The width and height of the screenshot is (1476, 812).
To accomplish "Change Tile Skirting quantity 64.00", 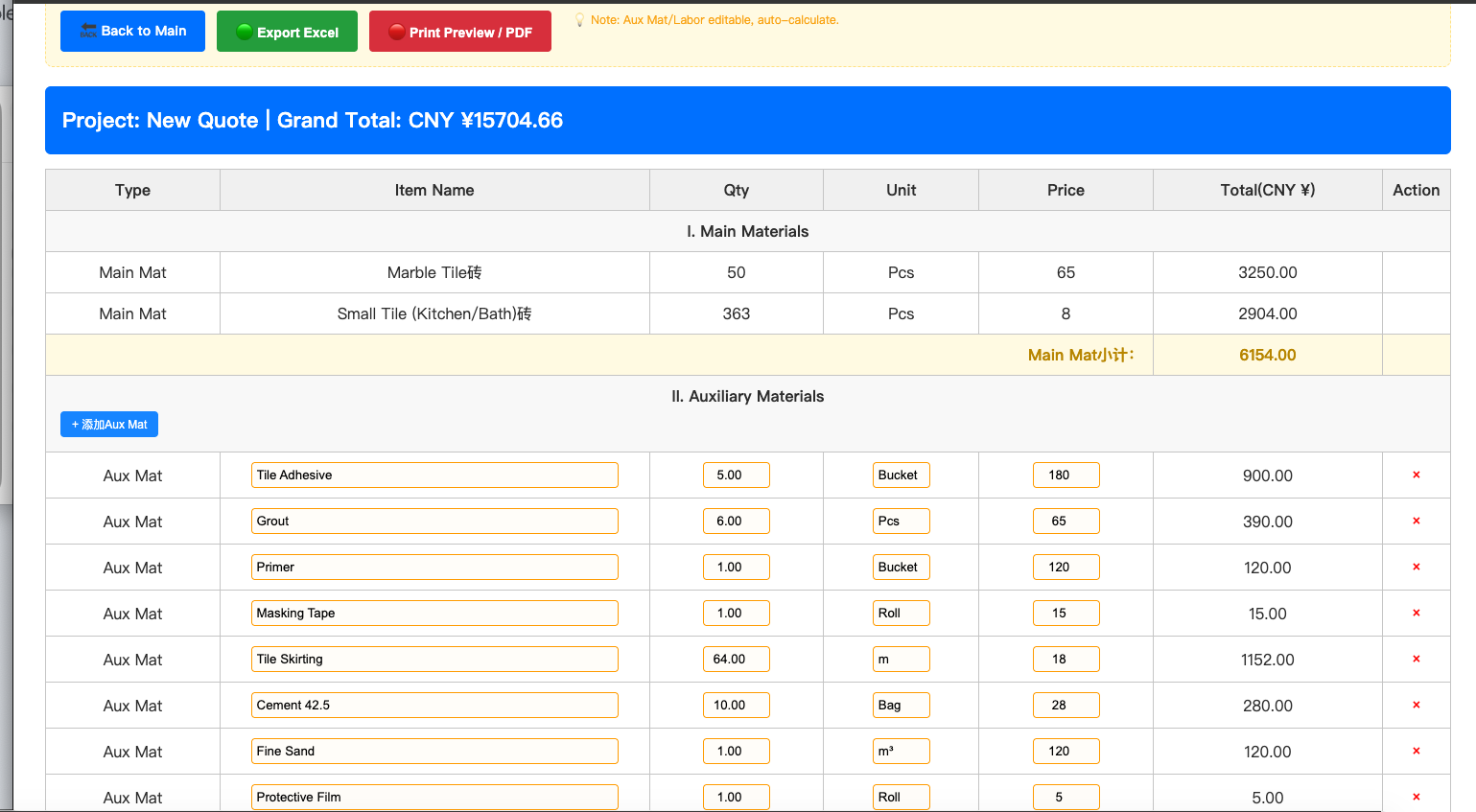I will pyautogui.click(x=737, y=660).
